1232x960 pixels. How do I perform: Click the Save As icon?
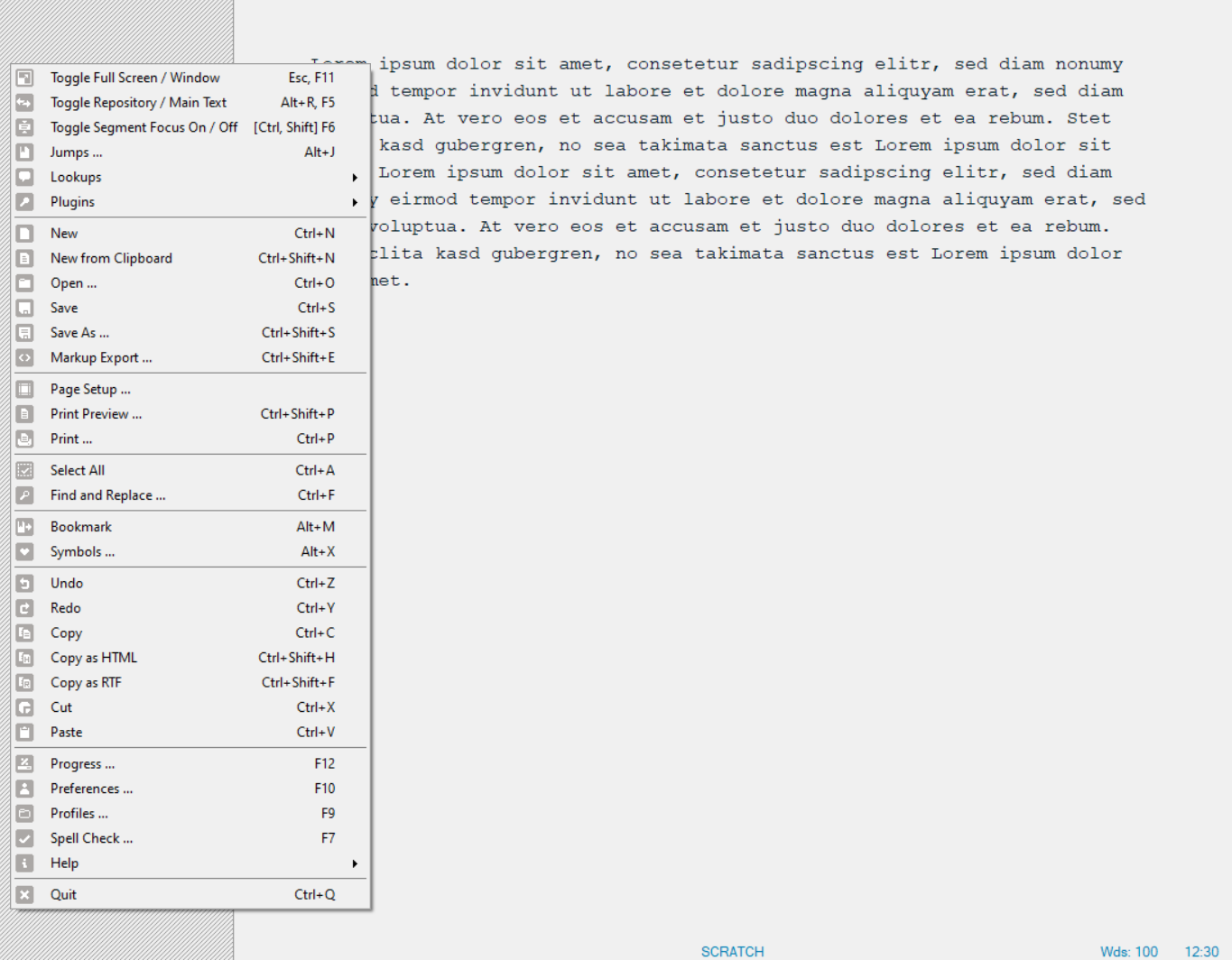(25, 333)
